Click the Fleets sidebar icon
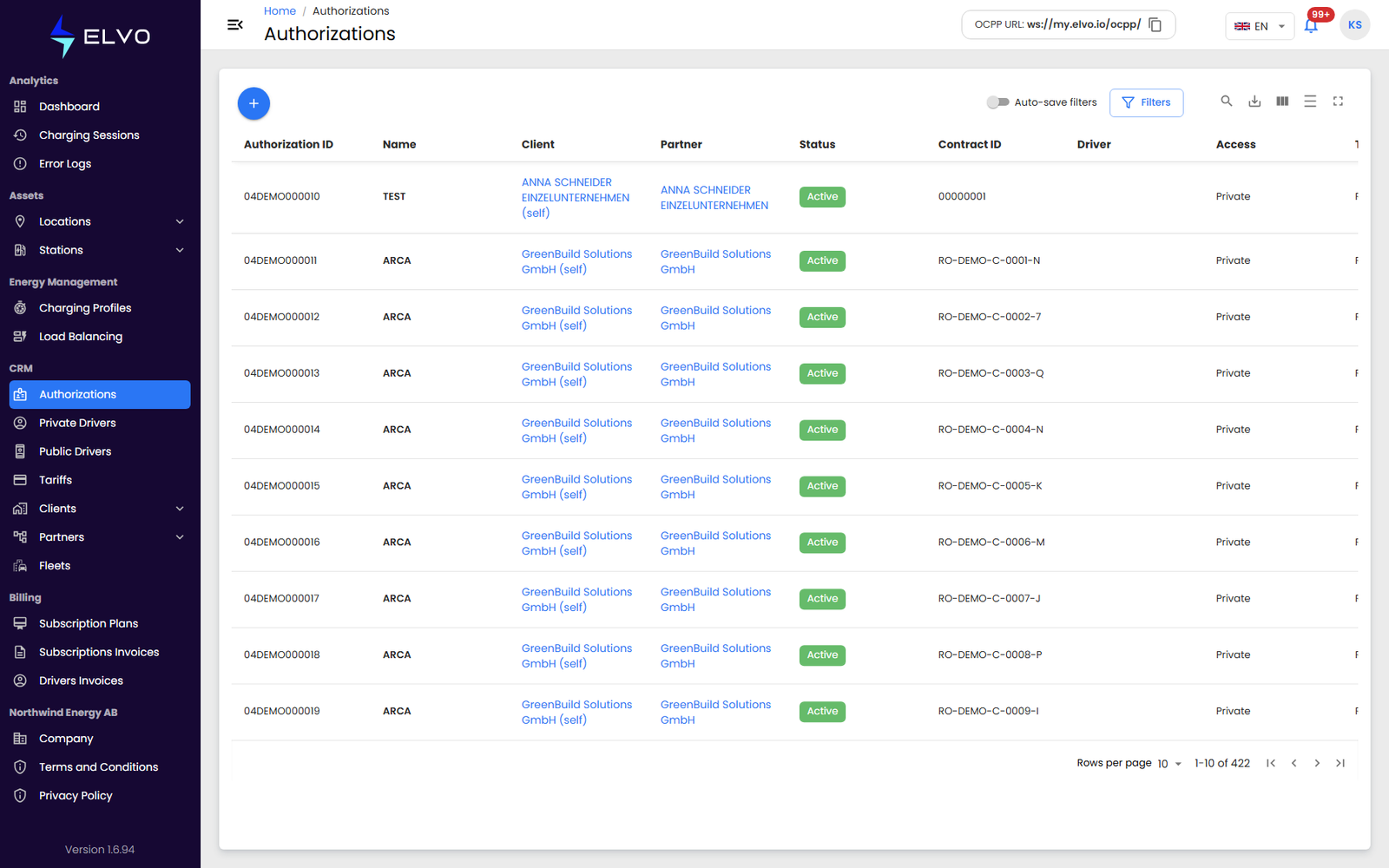 20,566
